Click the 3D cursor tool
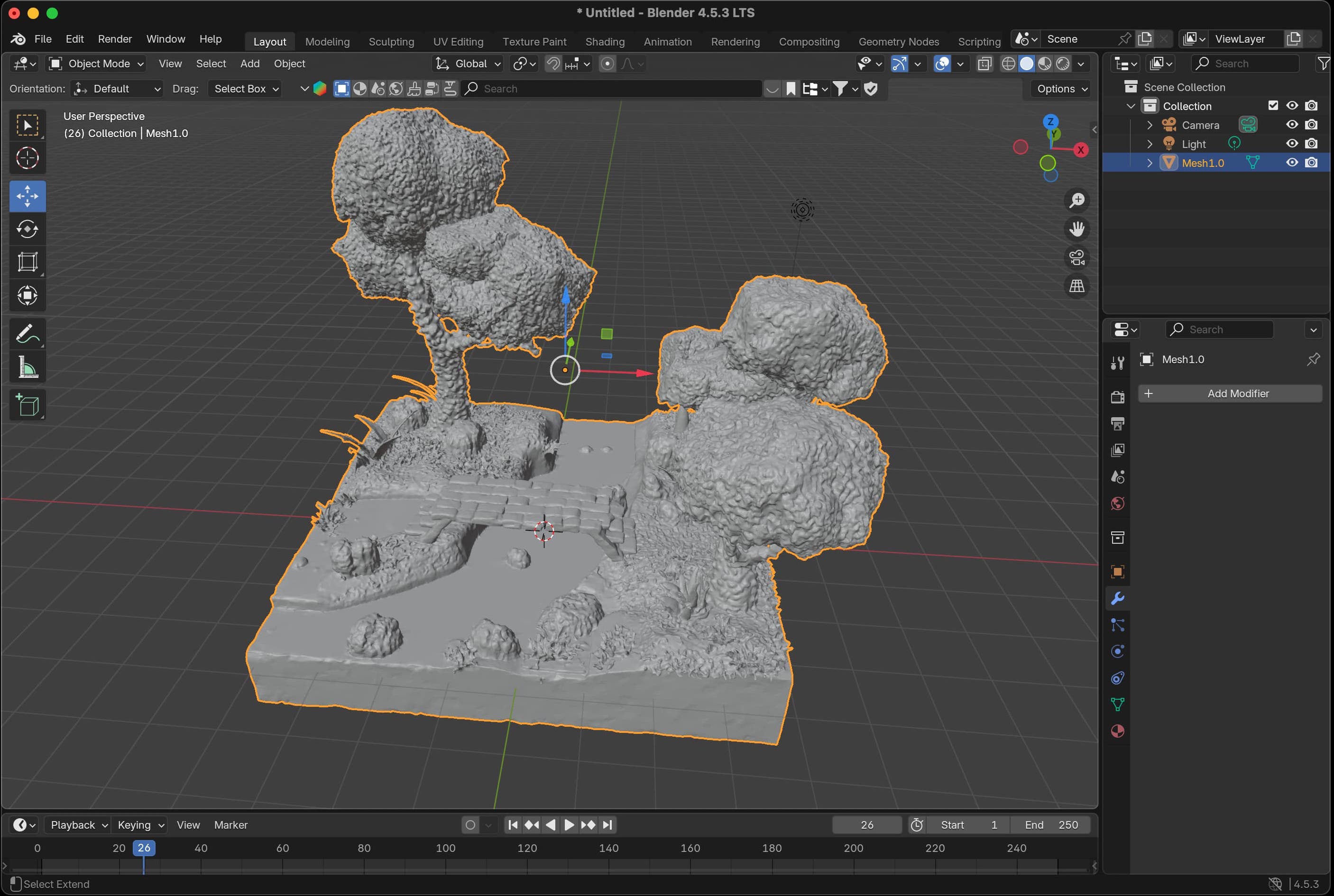Viewport: 1334px width, 896px height. (x=28, y=158)
